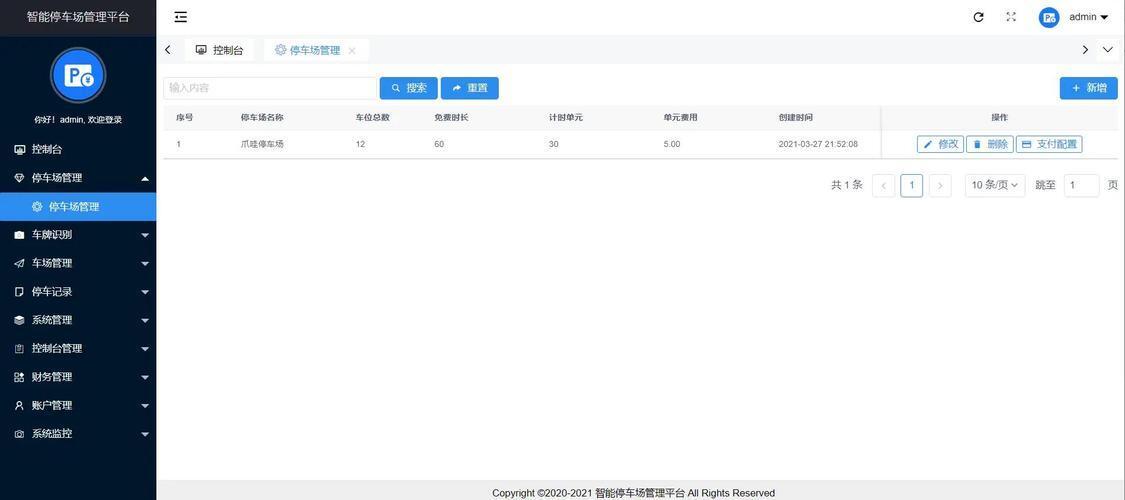The image size is (1125, 500).
Task: Click the camera icon beside 车牌识别
Action: point(19,235)
